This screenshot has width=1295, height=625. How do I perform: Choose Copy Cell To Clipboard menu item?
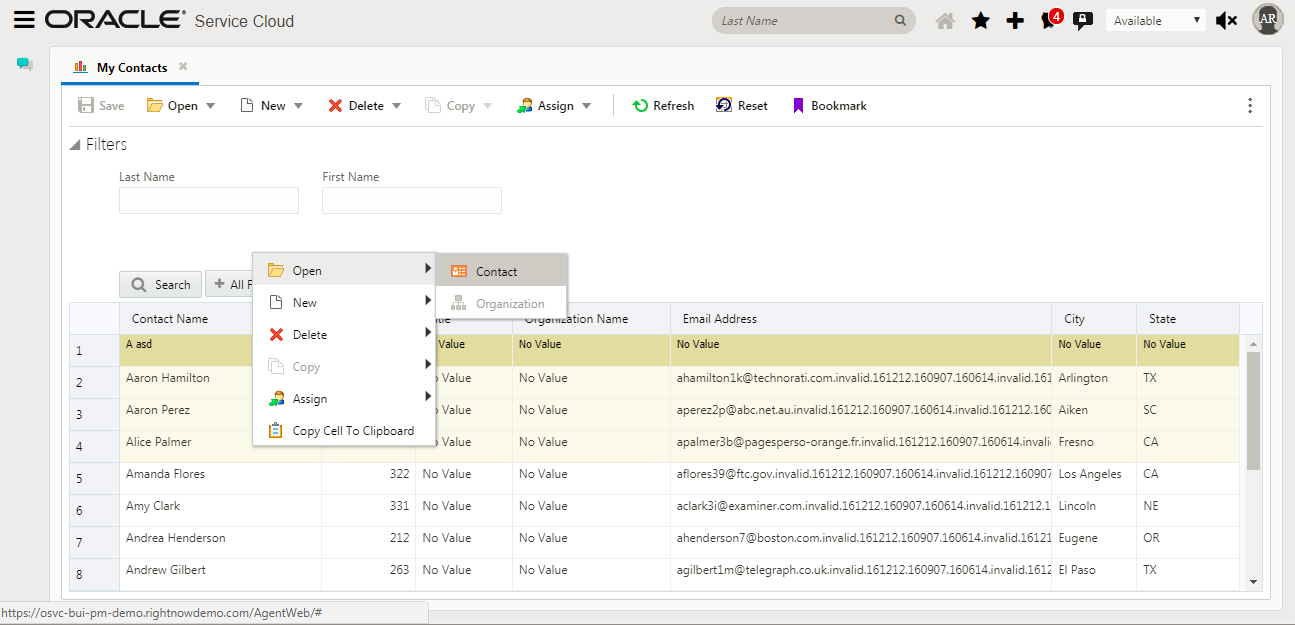coord(352,431)
